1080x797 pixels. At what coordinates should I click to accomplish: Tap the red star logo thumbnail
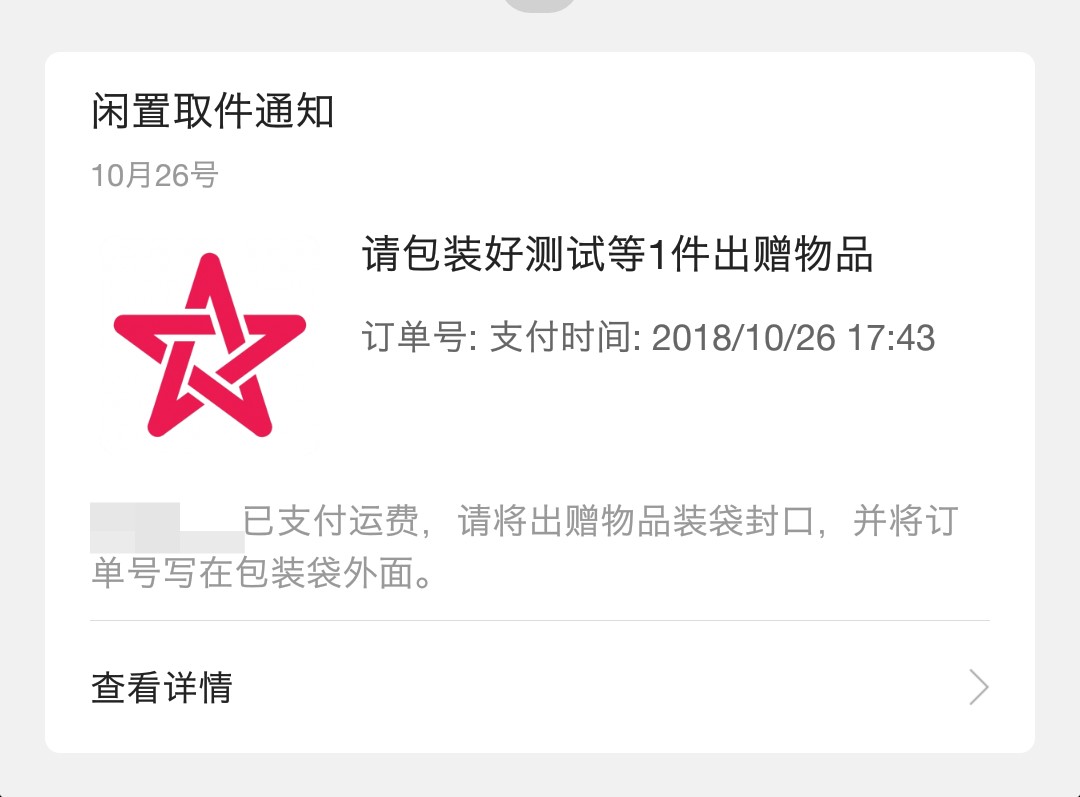(209, 344)
